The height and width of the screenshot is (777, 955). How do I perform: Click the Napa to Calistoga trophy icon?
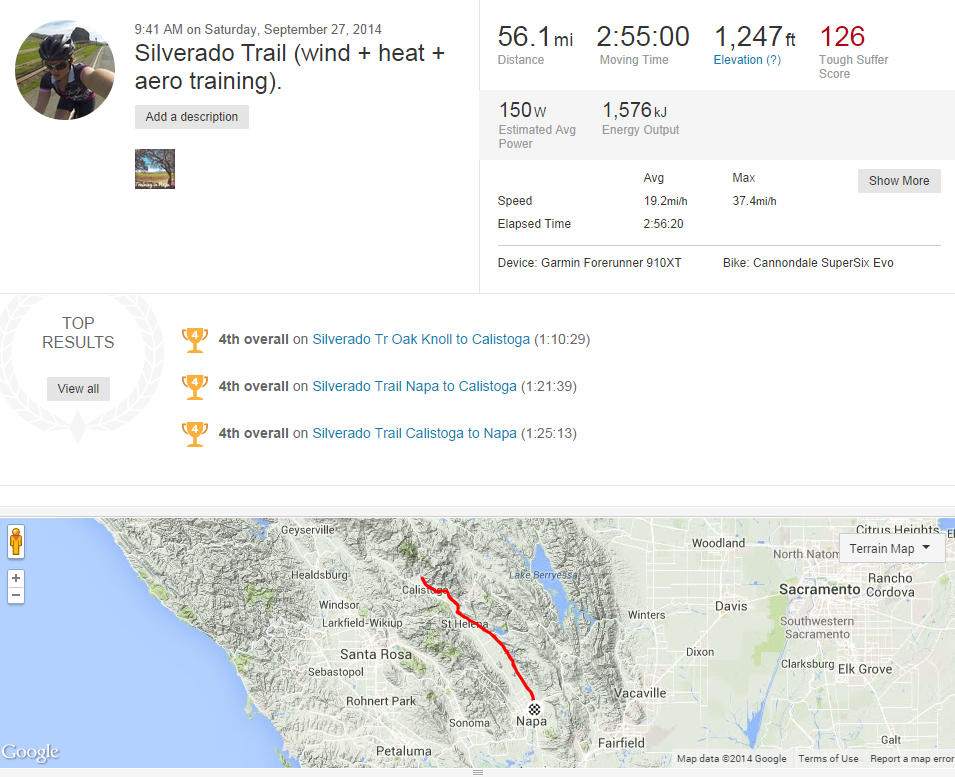click(194, 386)
